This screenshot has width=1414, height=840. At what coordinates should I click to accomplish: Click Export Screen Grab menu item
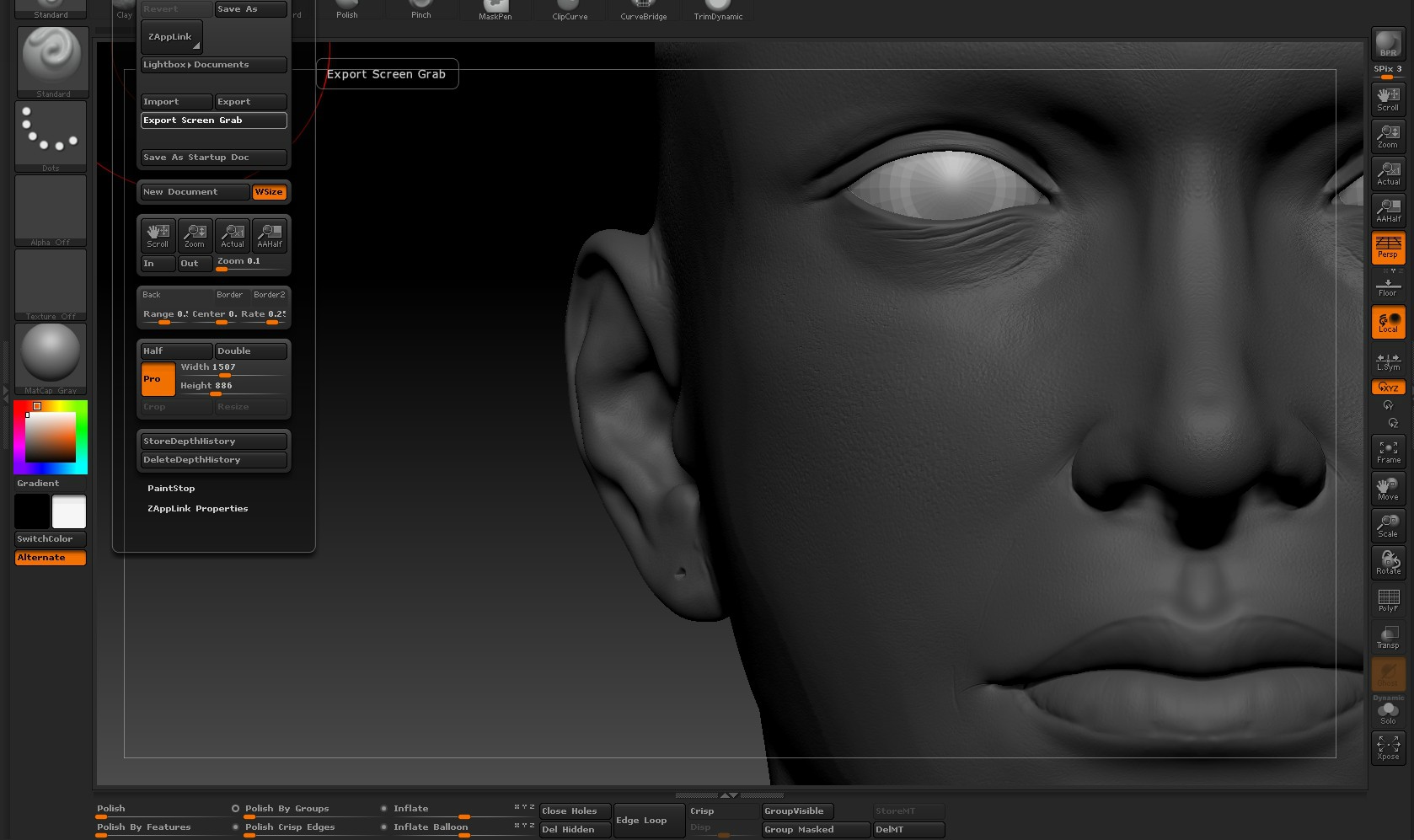pos(213,120)
